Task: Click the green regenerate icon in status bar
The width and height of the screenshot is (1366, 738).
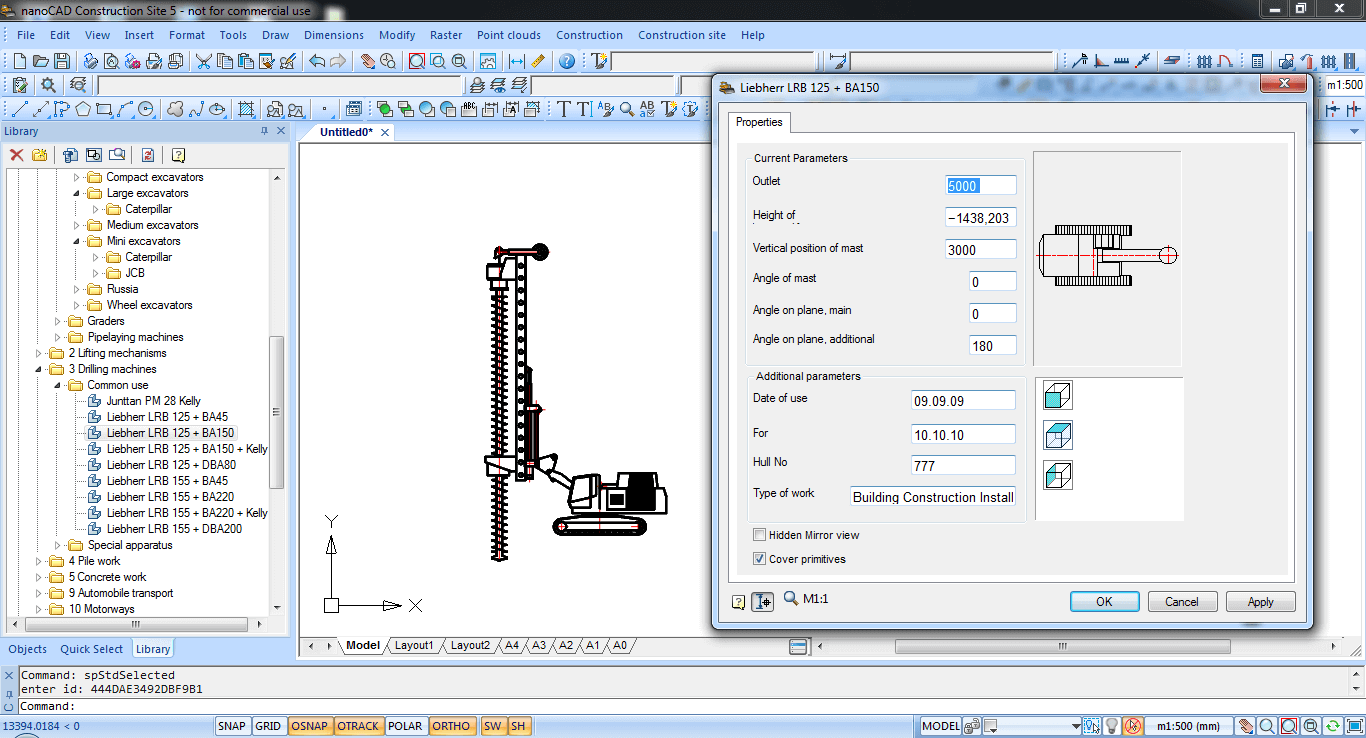Action: pos(1332,726)
